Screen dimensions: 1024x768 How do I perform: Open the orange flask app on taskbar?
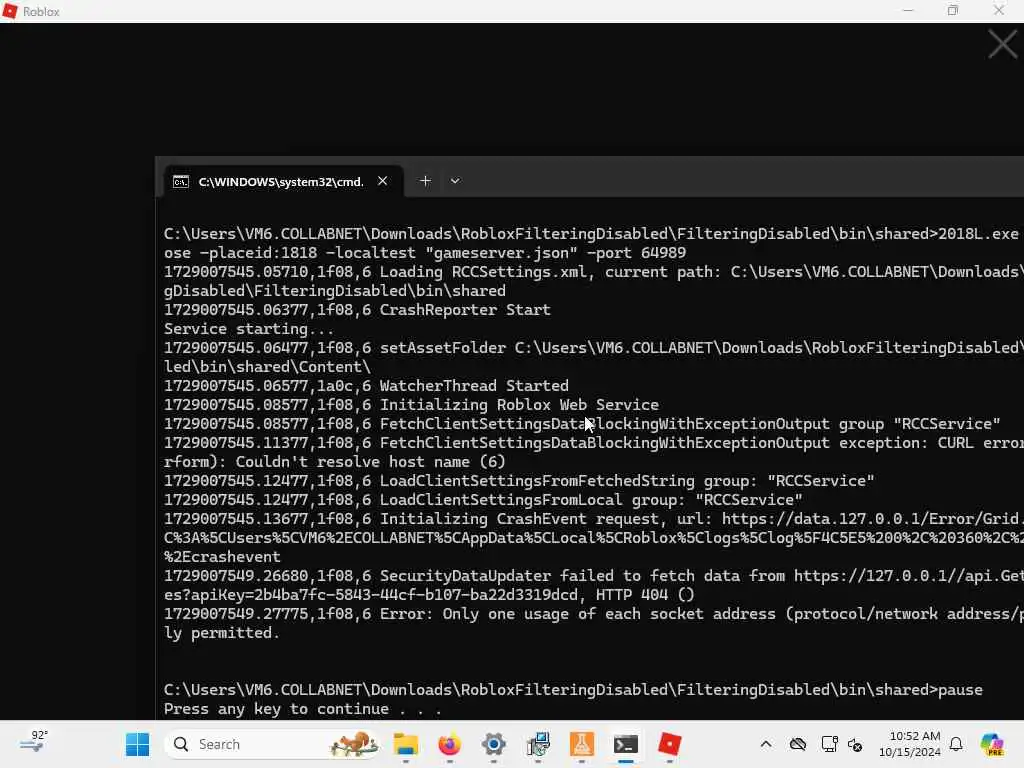(x=582, y=744)
